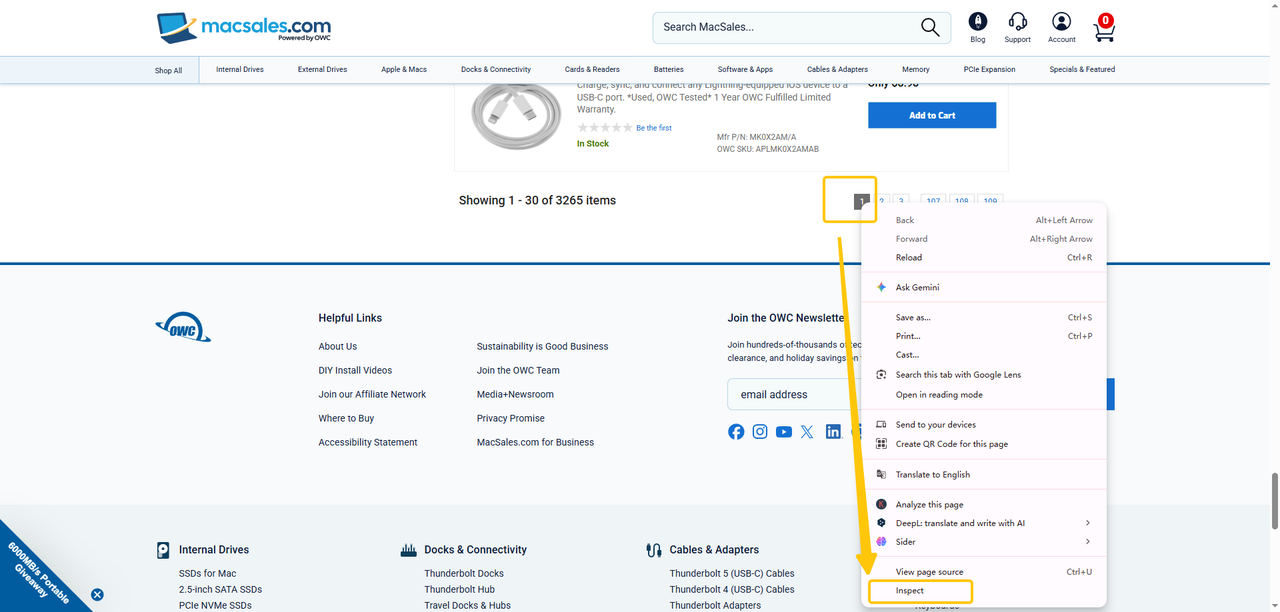Select Analyze this page
Screen dimensions: 1280x612
[984, 505]
